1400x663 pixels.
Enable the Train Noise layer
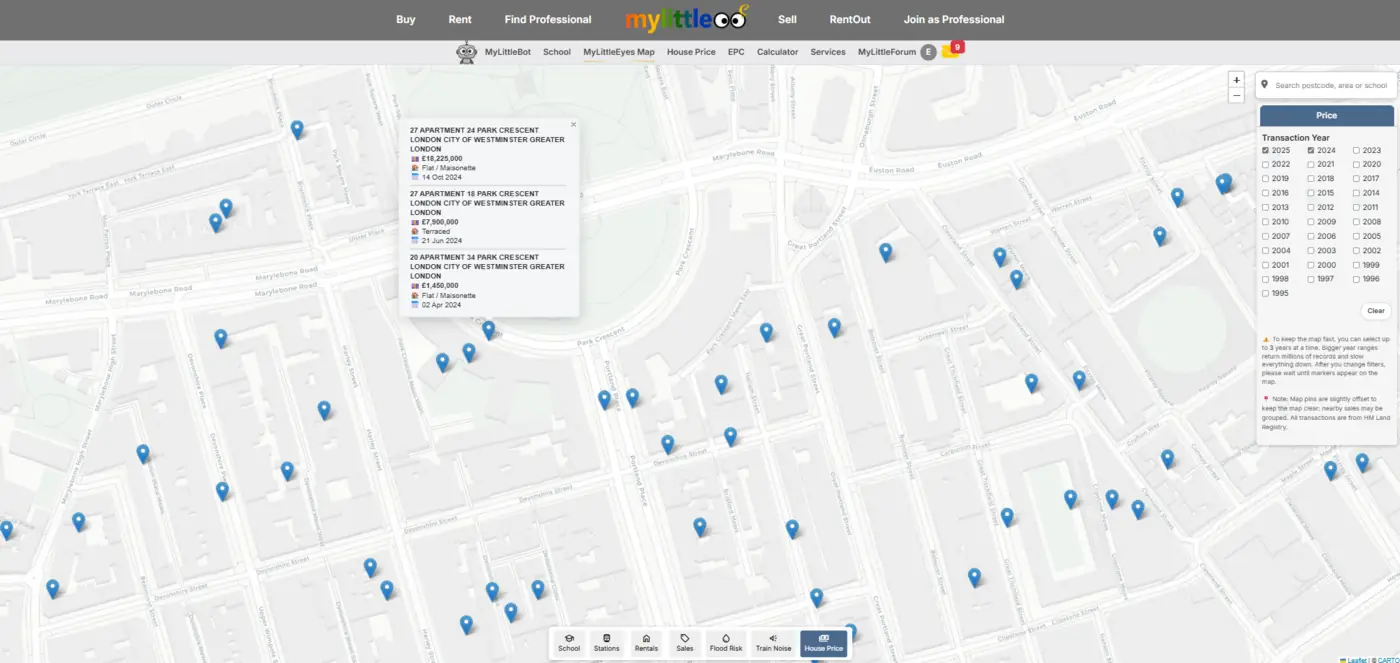(773, 643)
